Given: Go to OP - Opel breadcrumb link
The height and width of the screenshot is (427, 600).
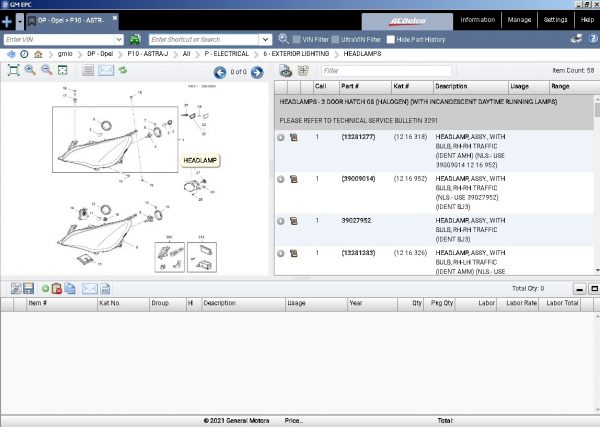Looking at the screenshot, I should 100,54.
